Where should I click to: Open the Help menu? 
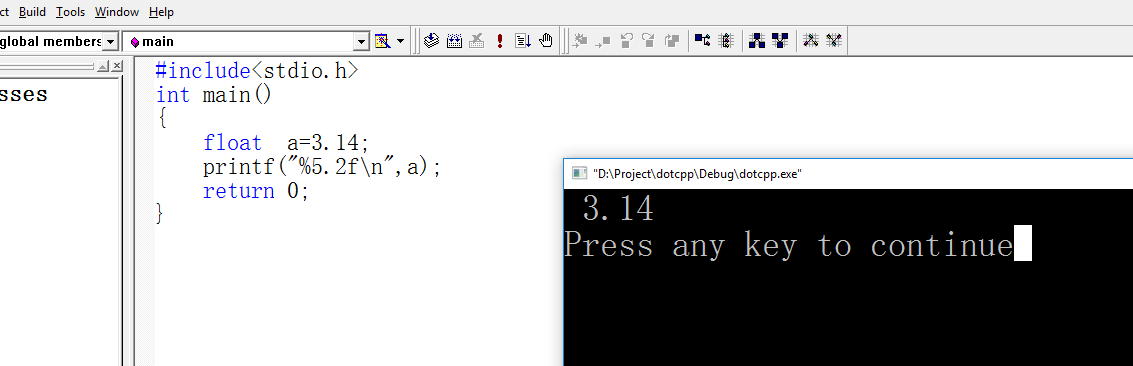(161, 12)
